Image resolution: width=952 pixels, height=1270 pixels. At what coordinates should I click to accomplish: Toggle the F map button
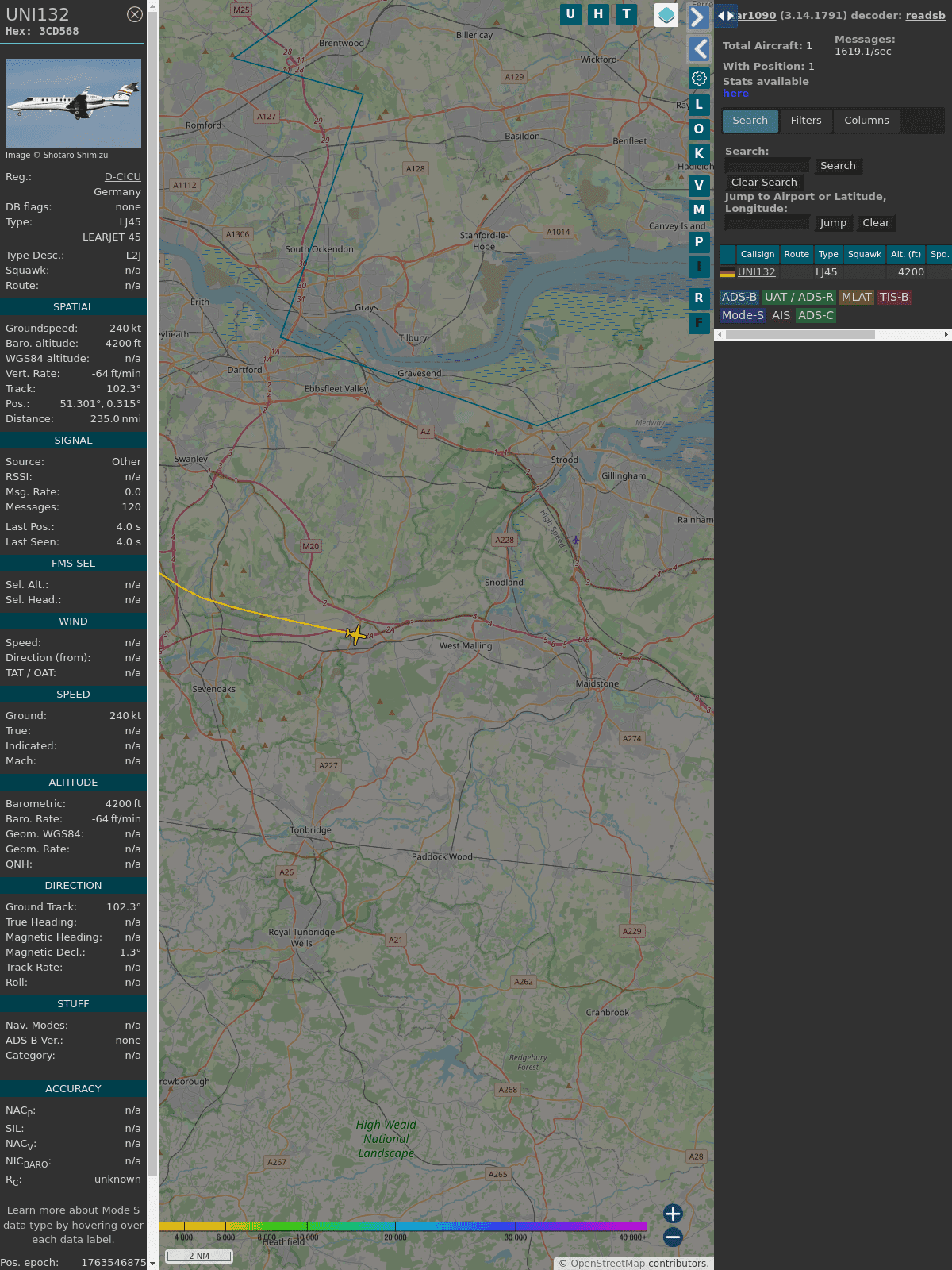point(699,322)
